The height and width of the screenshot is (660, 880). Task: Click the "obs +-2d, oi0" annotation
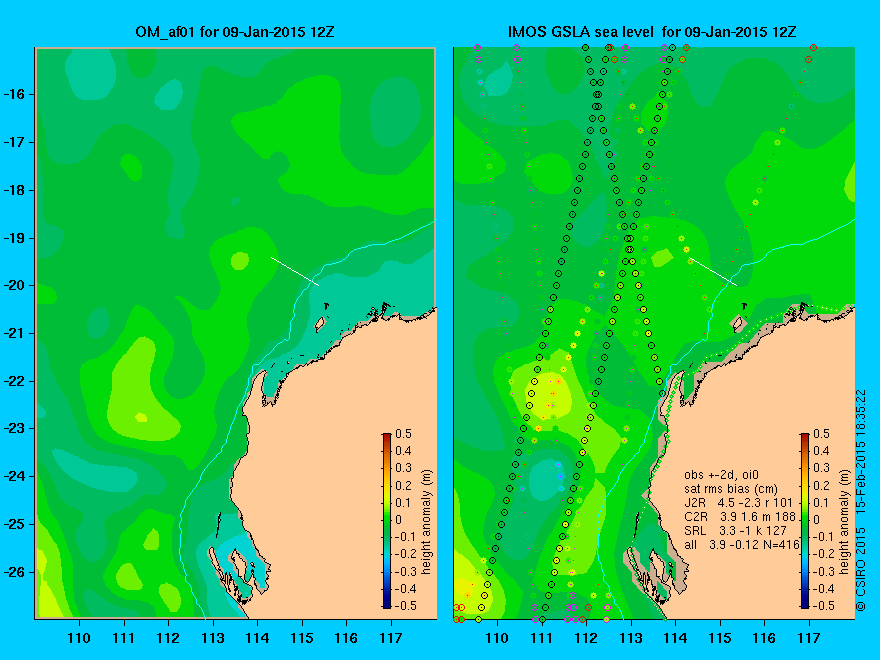(721, 475)
